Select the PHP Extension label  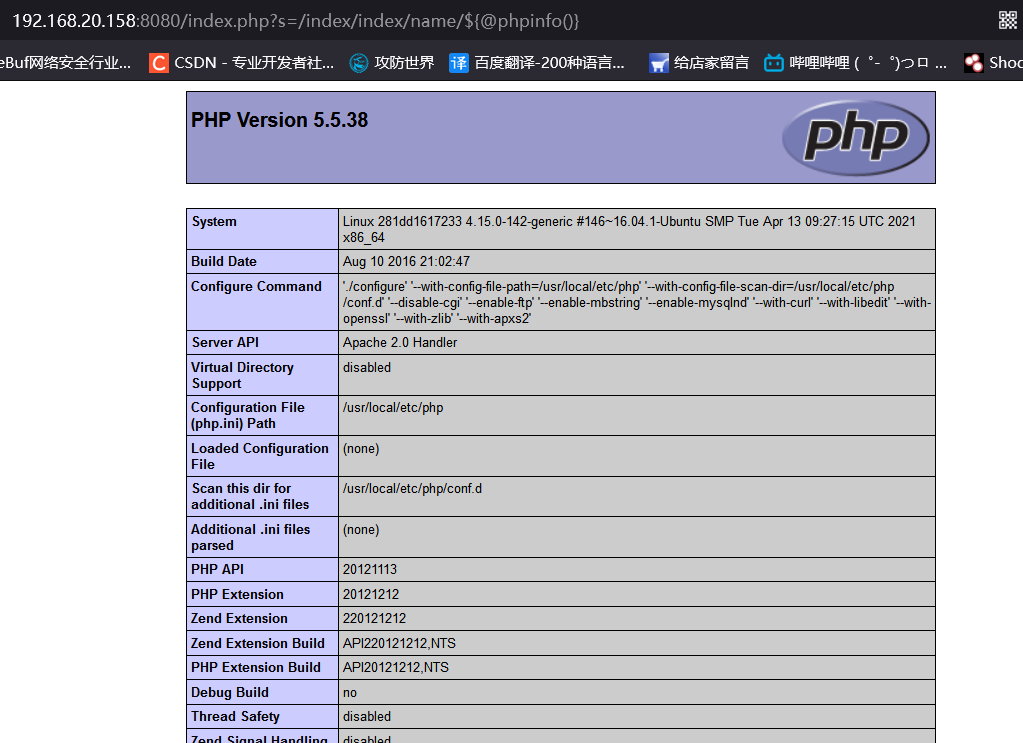(237, 594)
